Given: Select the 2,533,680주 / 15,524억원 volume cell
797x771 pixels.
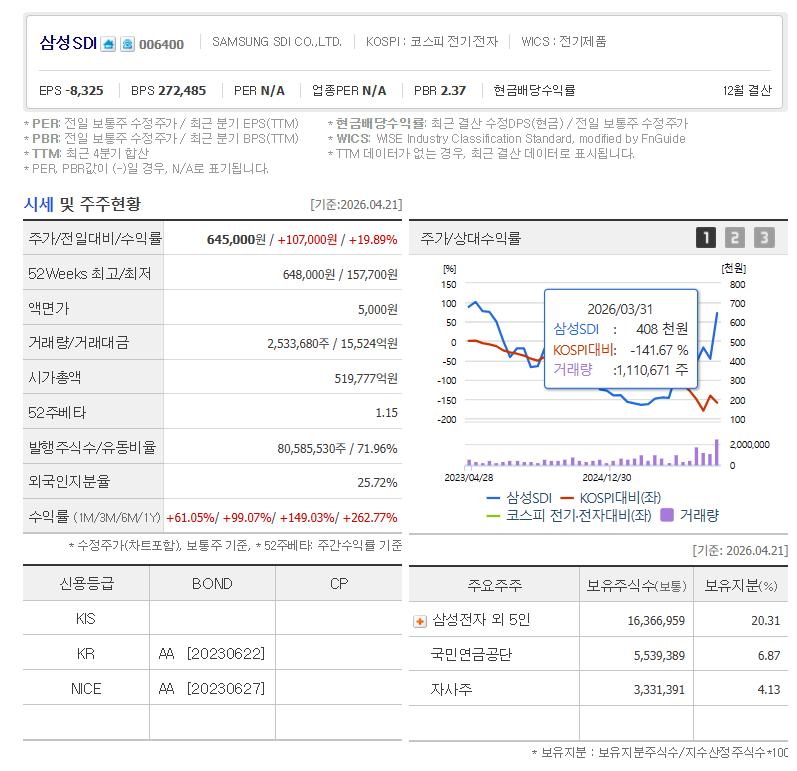Looking at the screenshot, I should click(332, 344).
